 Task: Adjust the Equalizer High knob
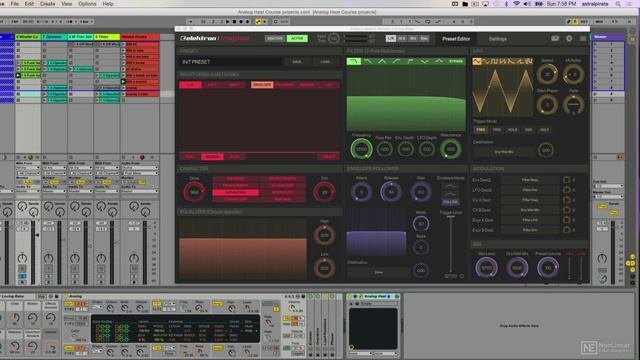coord(324,235)
